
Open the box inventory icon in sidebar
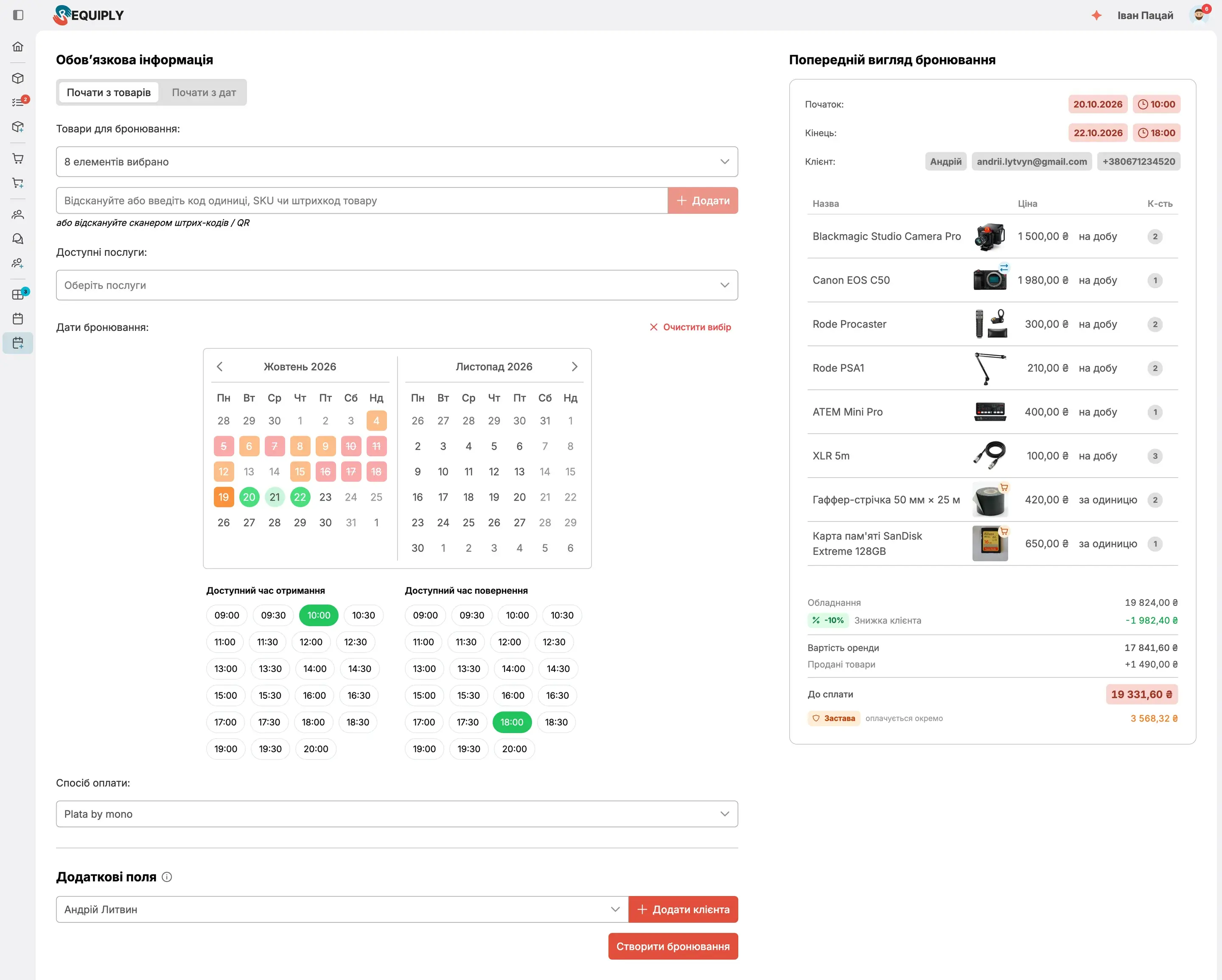pyautogui.click(x=18, y=78)
